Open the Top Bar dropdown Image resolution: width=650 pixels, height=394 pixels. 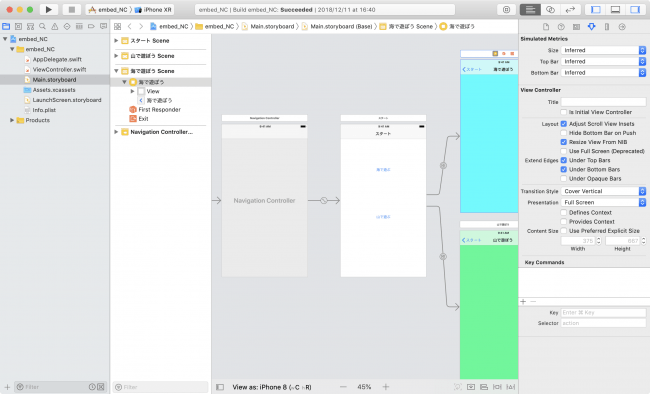click(603, 61)
